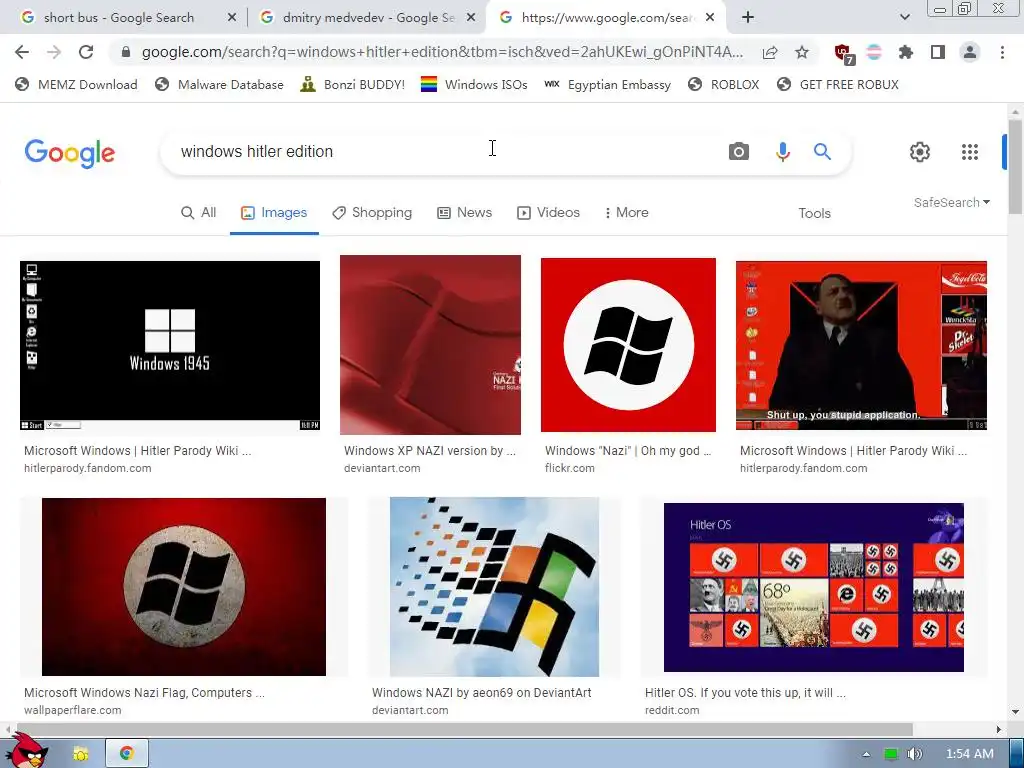Open the Chrome profile avatar
Viewport: 1024px width, 768px height.
(970, 52)
